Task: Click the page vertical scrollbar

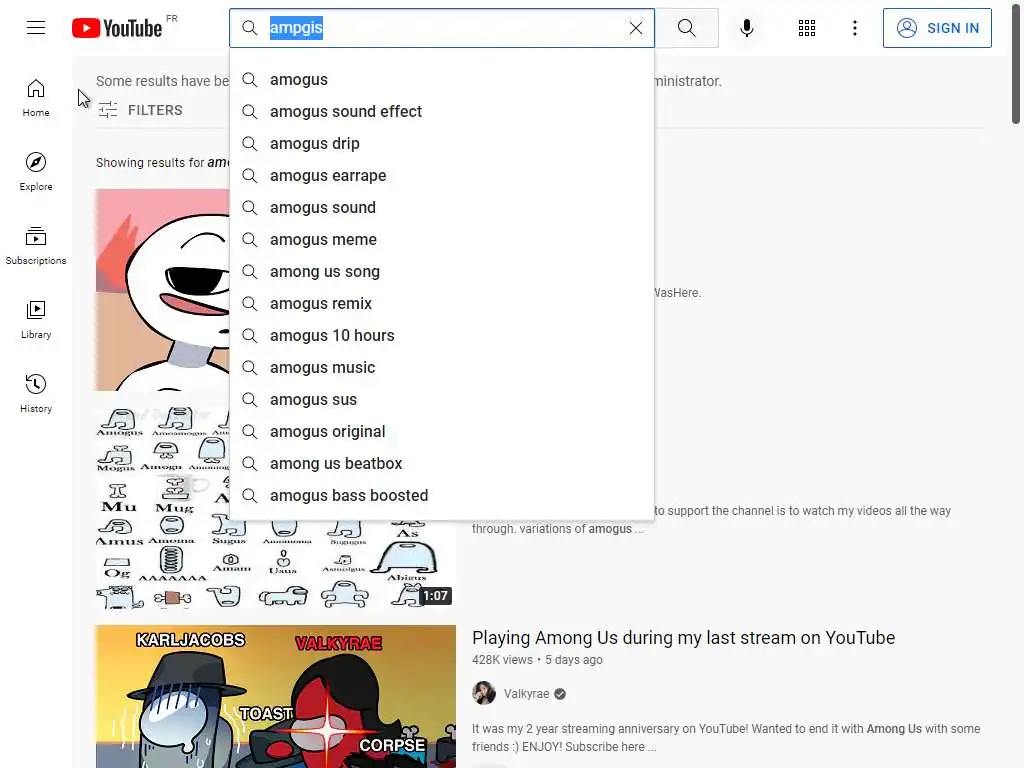Action: pyautogui.click(x=1016, y=62)
